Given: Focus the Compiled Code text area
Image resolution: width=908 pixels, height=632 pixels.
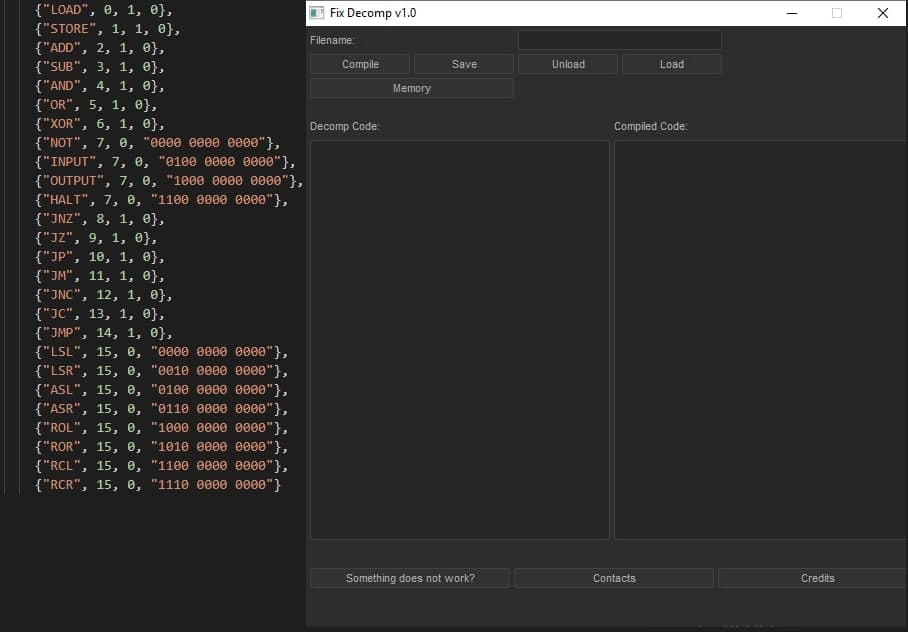Looking at the screenshot, I should click(760, 339).
